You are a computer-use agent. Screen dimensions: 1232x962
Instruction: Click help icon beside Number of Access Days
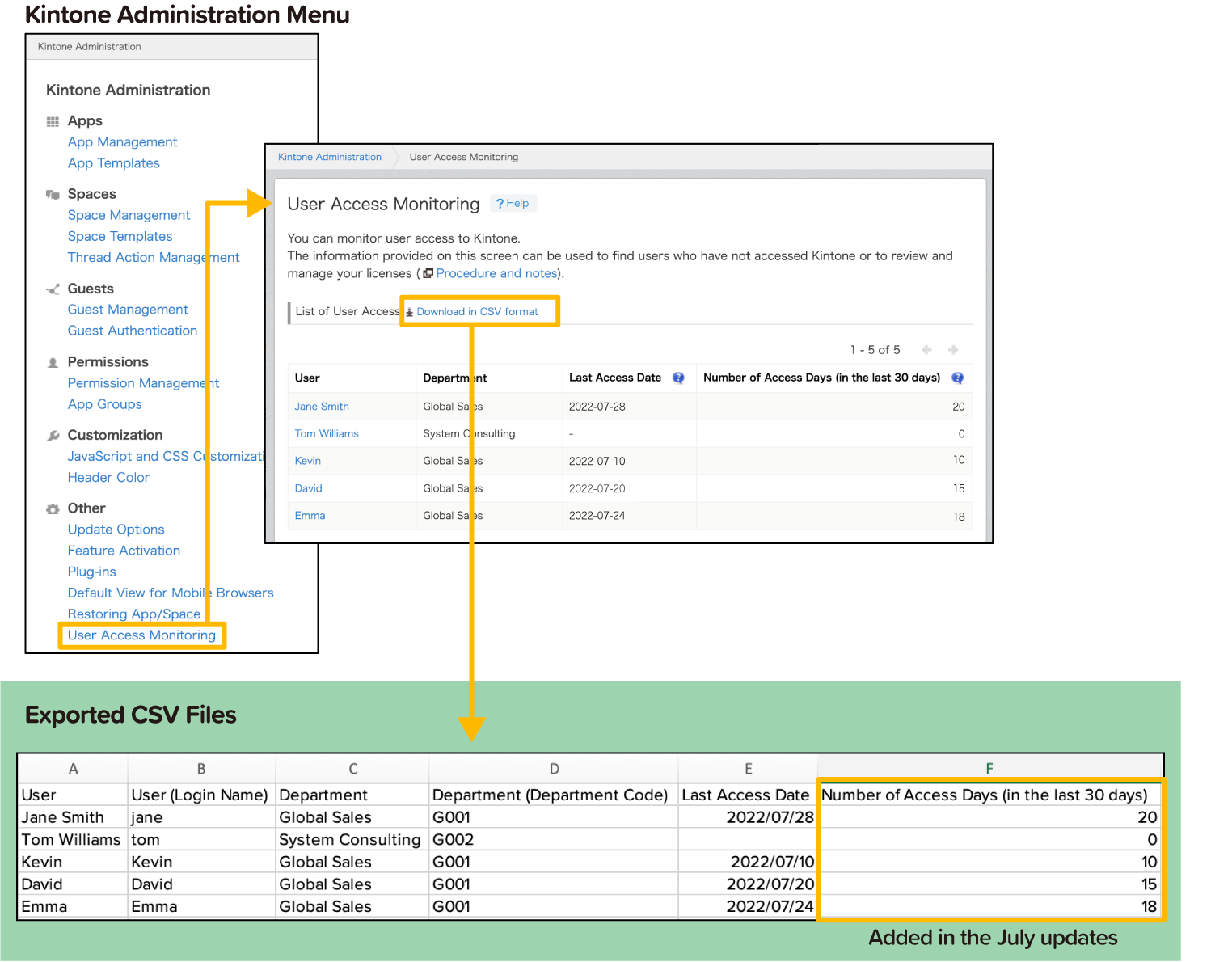pos(957,378)
